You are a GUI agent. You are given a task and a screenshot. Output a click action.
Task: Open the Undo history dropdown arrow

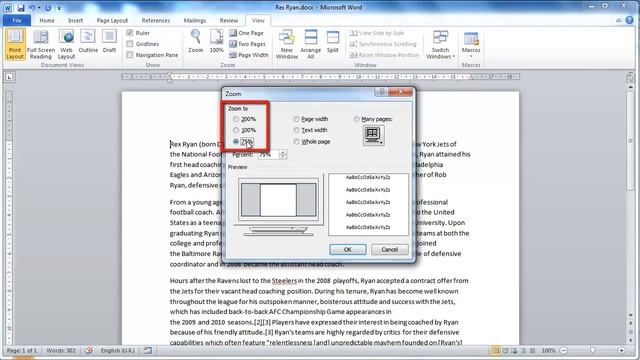[x=39, y=8]
